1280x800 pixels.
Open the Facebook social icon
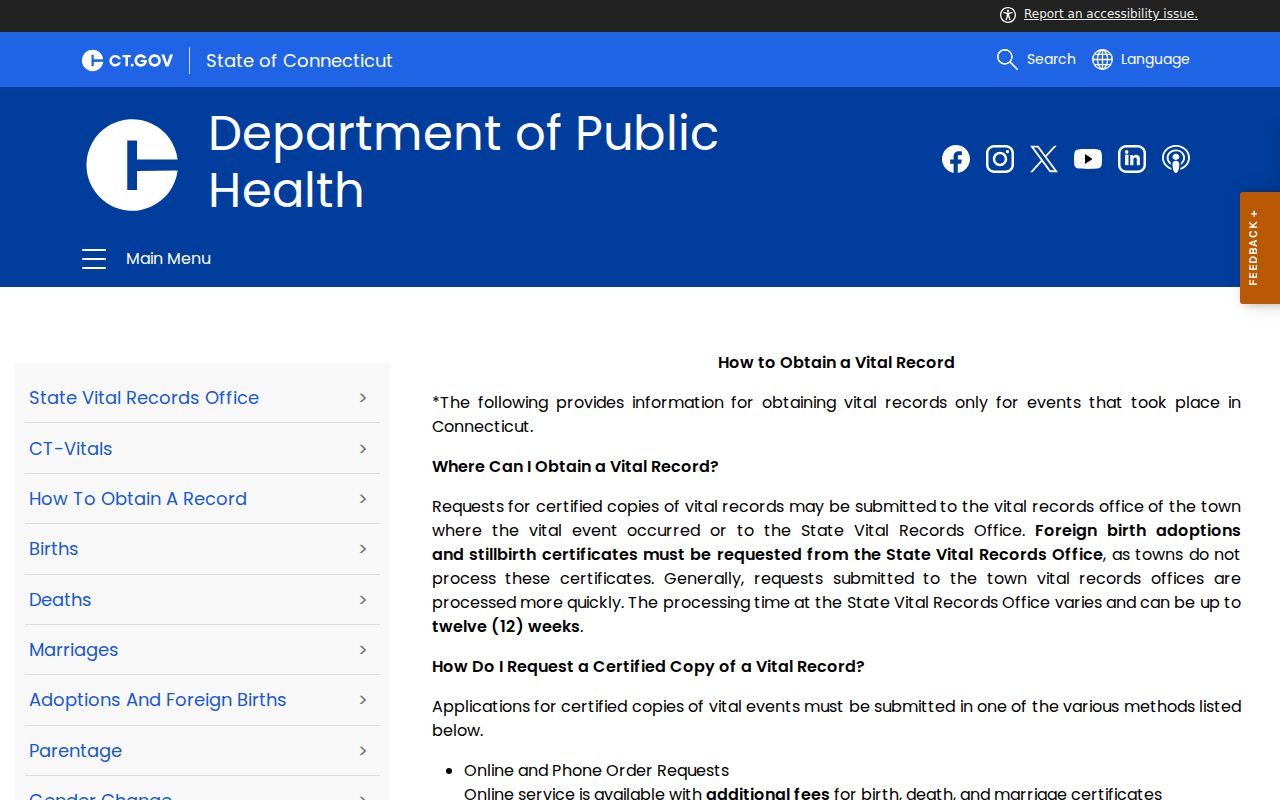[956, 159]
